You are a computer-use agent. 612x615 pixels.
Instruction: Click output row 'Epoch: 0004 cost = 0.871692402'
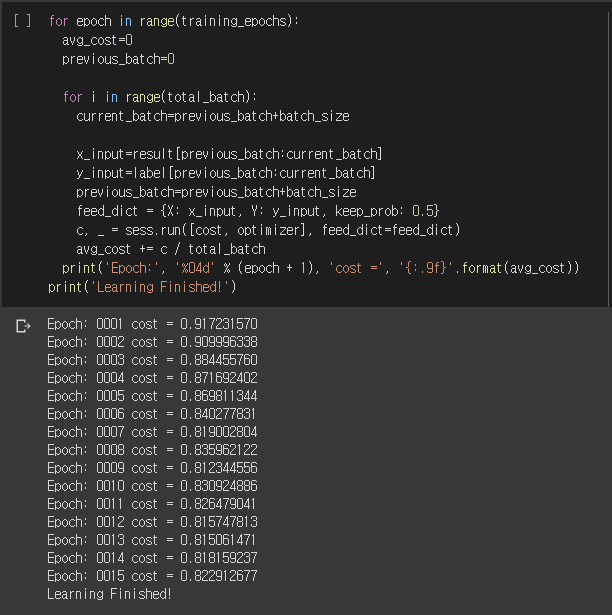pyautogui.click(x=152, y=378)
